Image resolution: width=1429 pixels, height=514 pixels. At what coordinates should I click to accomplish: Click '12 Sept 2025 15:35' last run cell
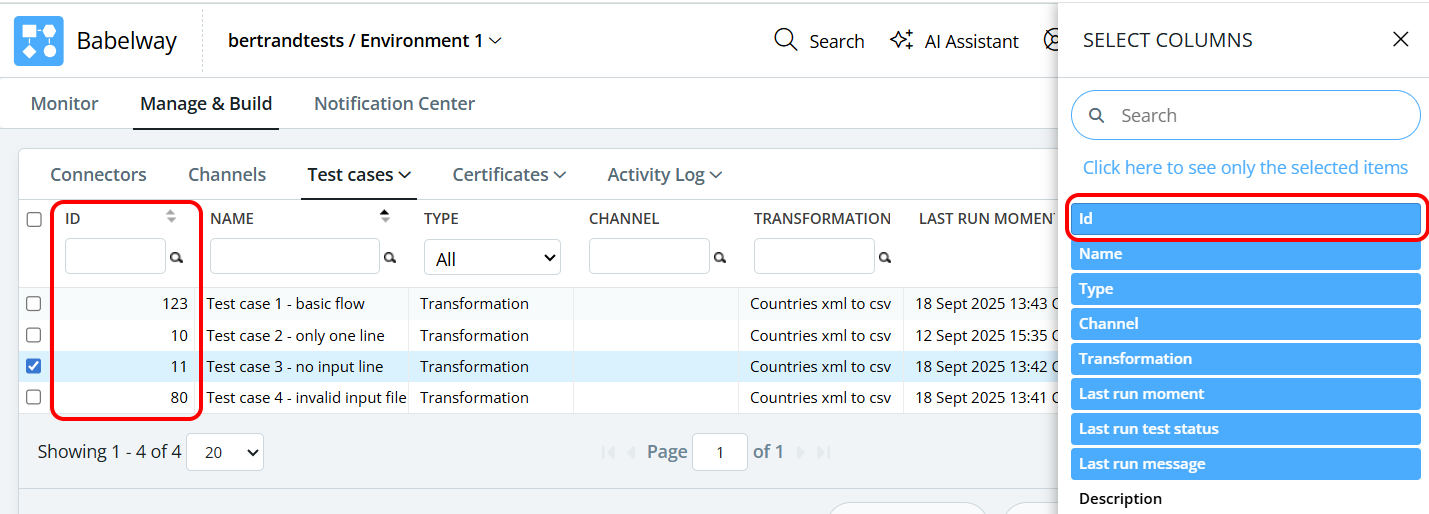(981, 335)
